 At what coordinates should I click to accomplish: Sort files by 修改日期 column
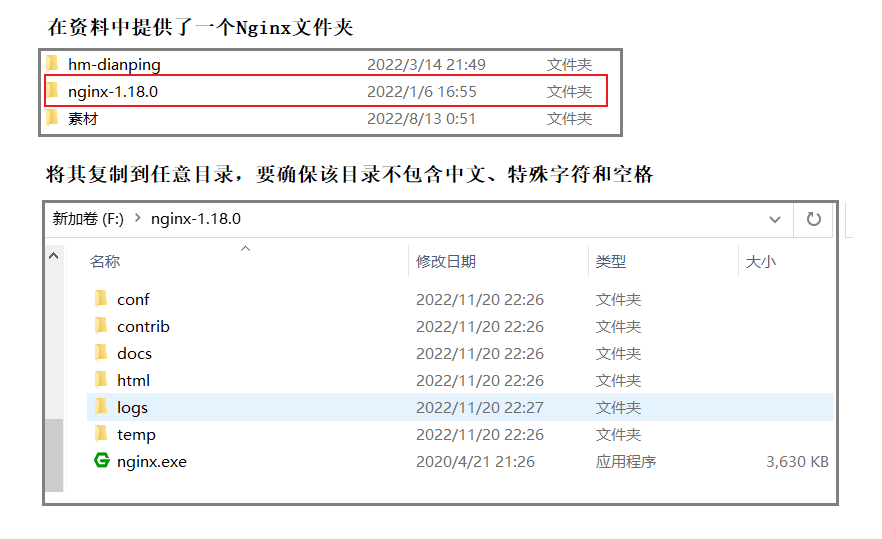coord(446,262)
